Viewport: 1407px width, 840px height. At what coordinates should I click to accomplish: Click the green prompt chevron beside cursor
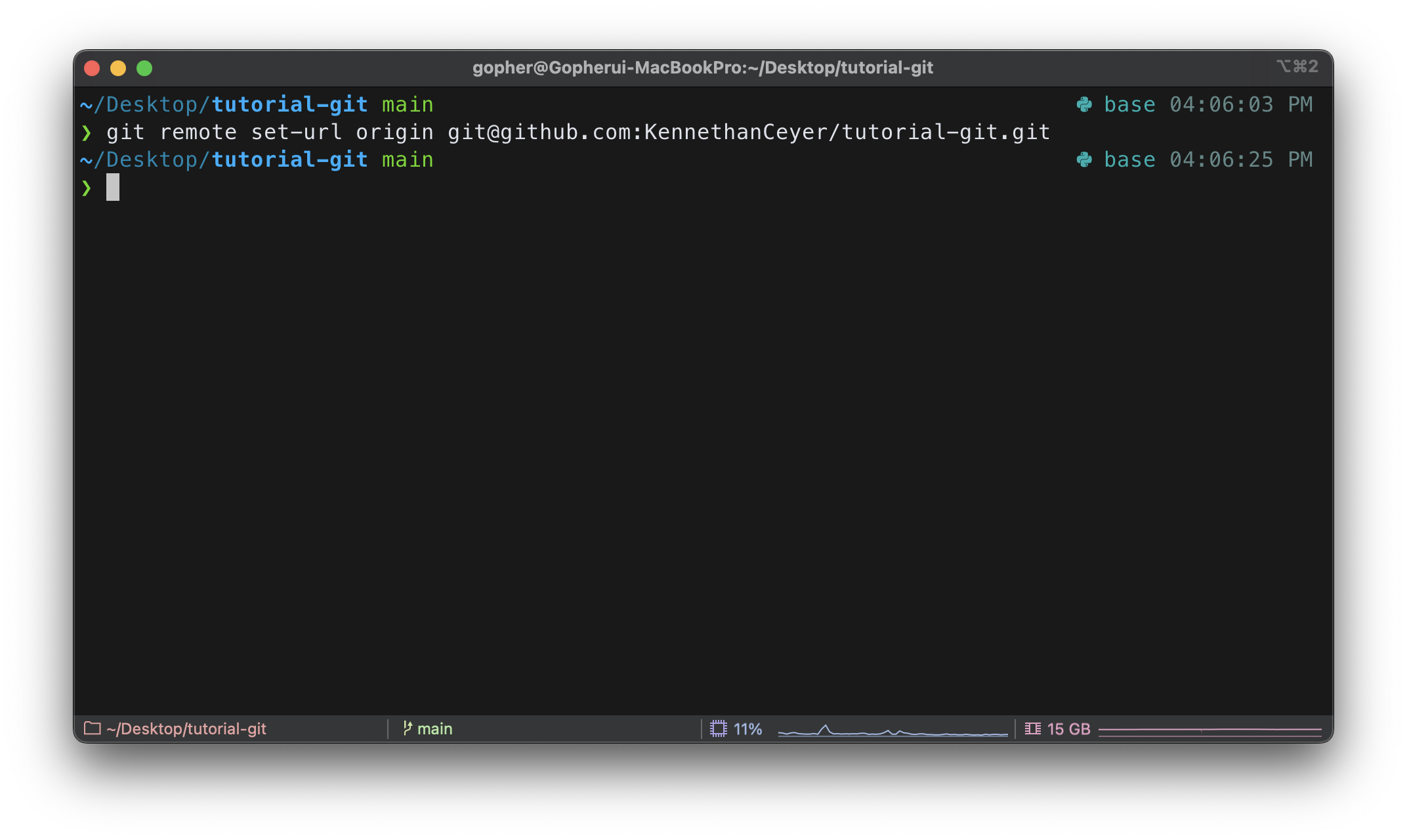[86, 188]
